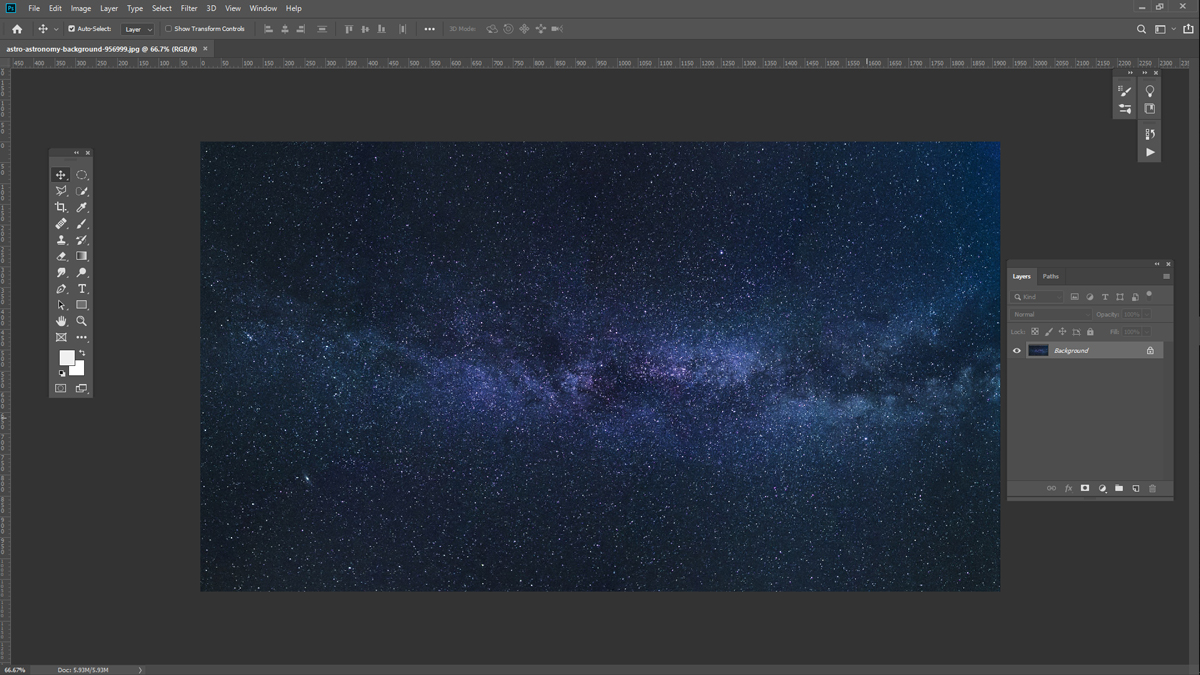The image size is (1200, 675).
Task: Hide the Background layer with eye icon
Action: 1017,351
